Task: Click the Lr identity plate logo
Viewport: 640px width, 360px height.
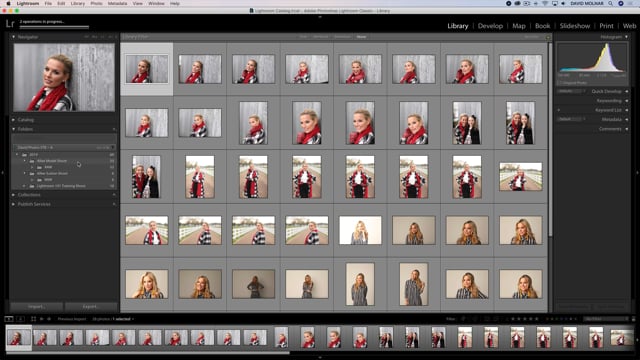Action: 10,24
